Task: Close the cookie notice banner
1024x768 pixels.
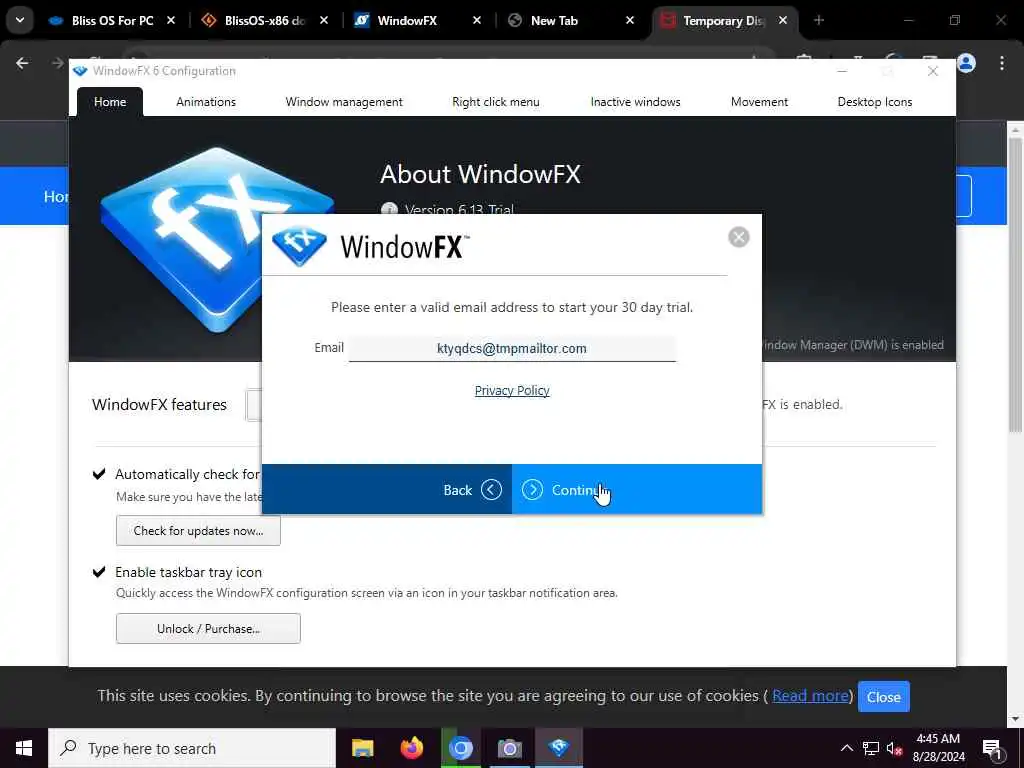Action: (x=884, y=697)
